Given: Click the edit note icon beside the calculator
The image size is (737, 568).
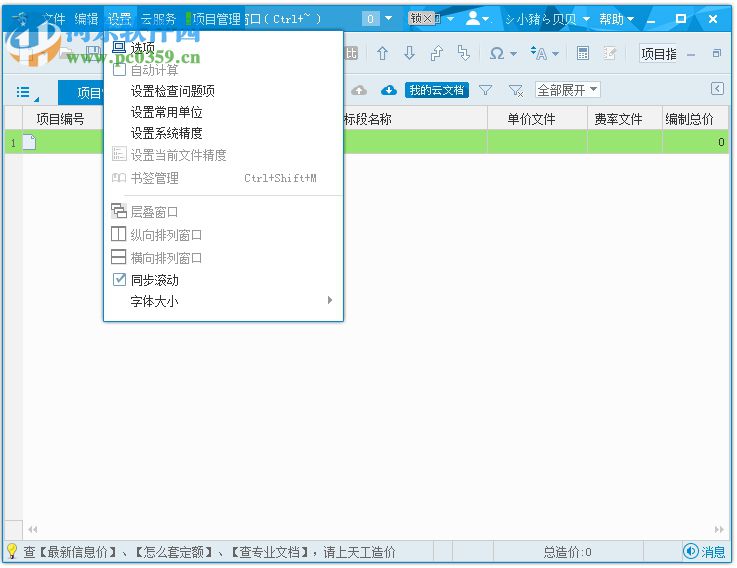Looking at the screenshot, I should [x=610, y=54].
